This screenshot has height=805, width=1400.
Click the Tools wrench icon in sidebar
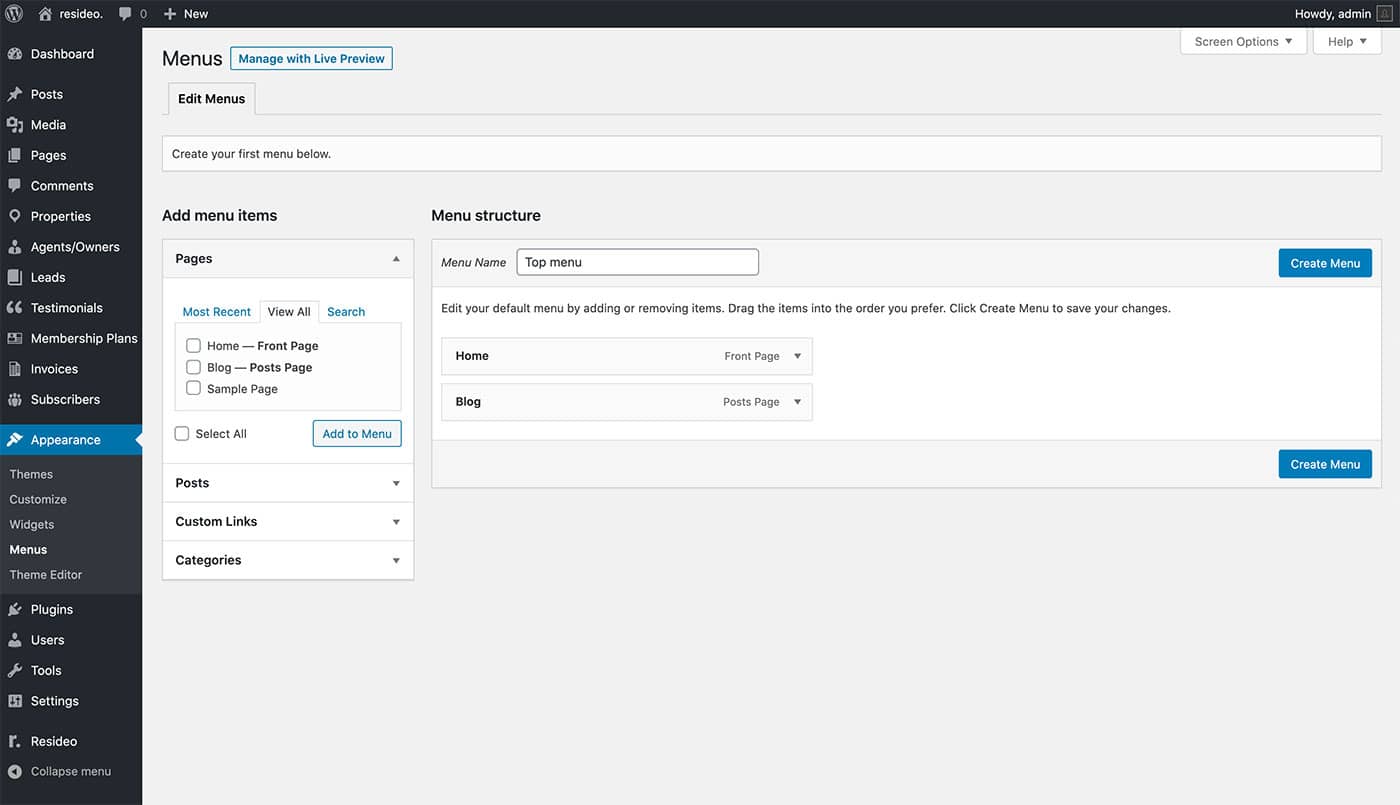[14, 670]
